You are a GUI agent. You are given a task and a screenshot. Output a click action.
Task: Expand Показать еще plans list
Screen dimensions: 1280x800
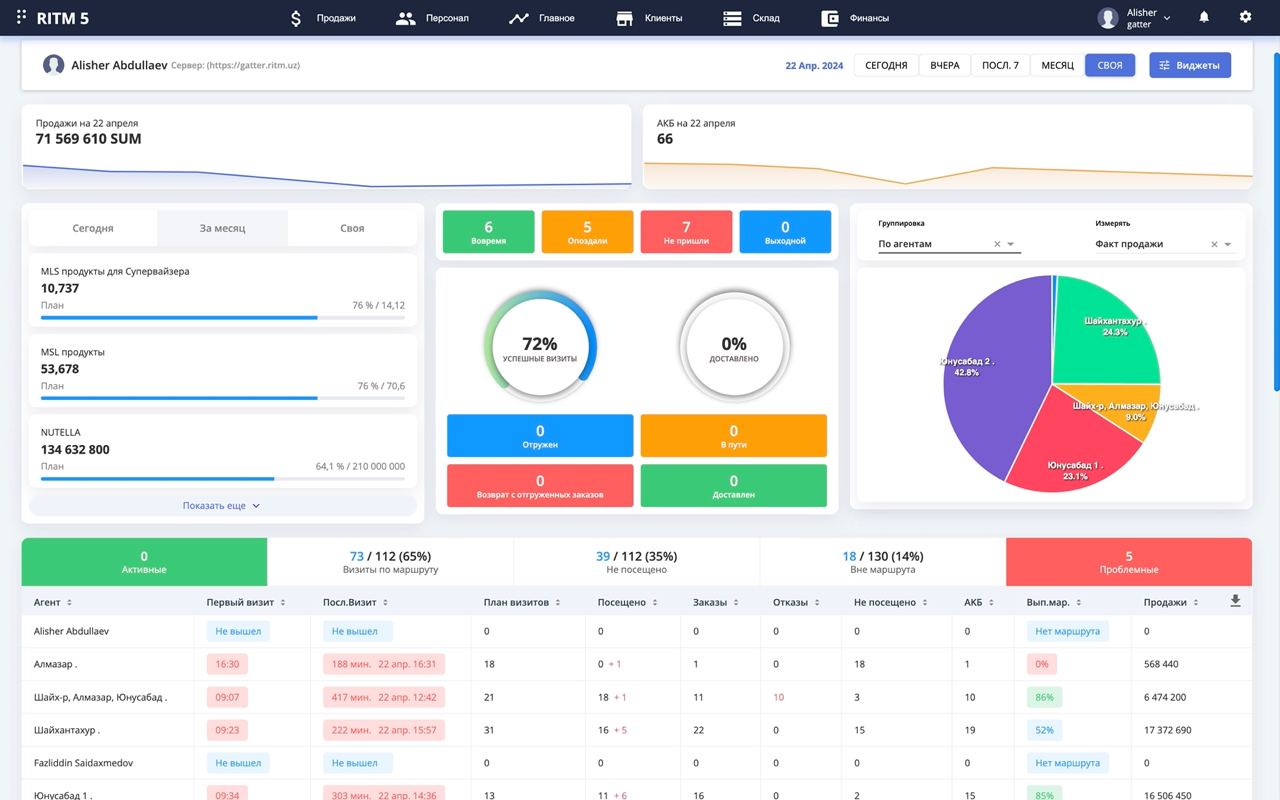[x=222, y=506]
